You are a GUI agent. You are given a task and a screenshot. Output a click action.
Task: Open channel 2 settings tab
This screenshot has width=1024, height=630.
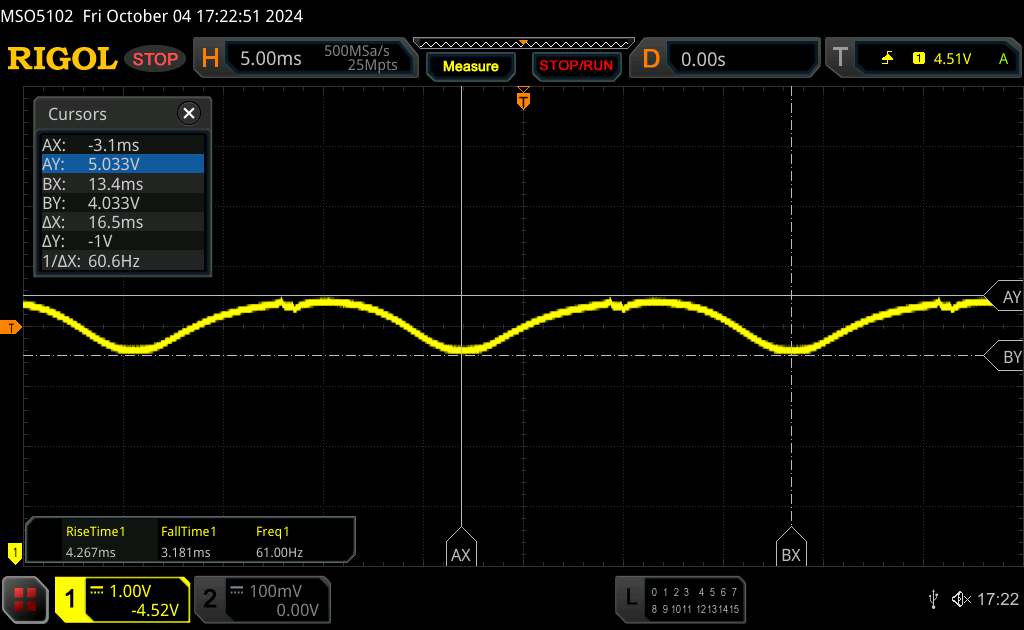[x=262, y=599]
